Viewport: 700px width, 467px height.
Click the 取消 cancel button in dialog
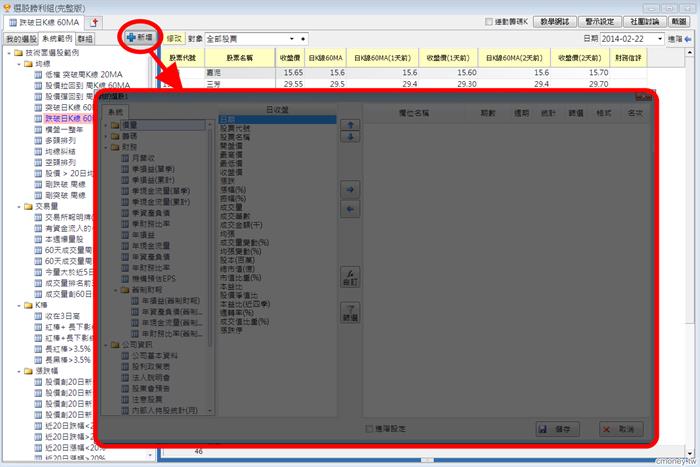pos(621,429)
